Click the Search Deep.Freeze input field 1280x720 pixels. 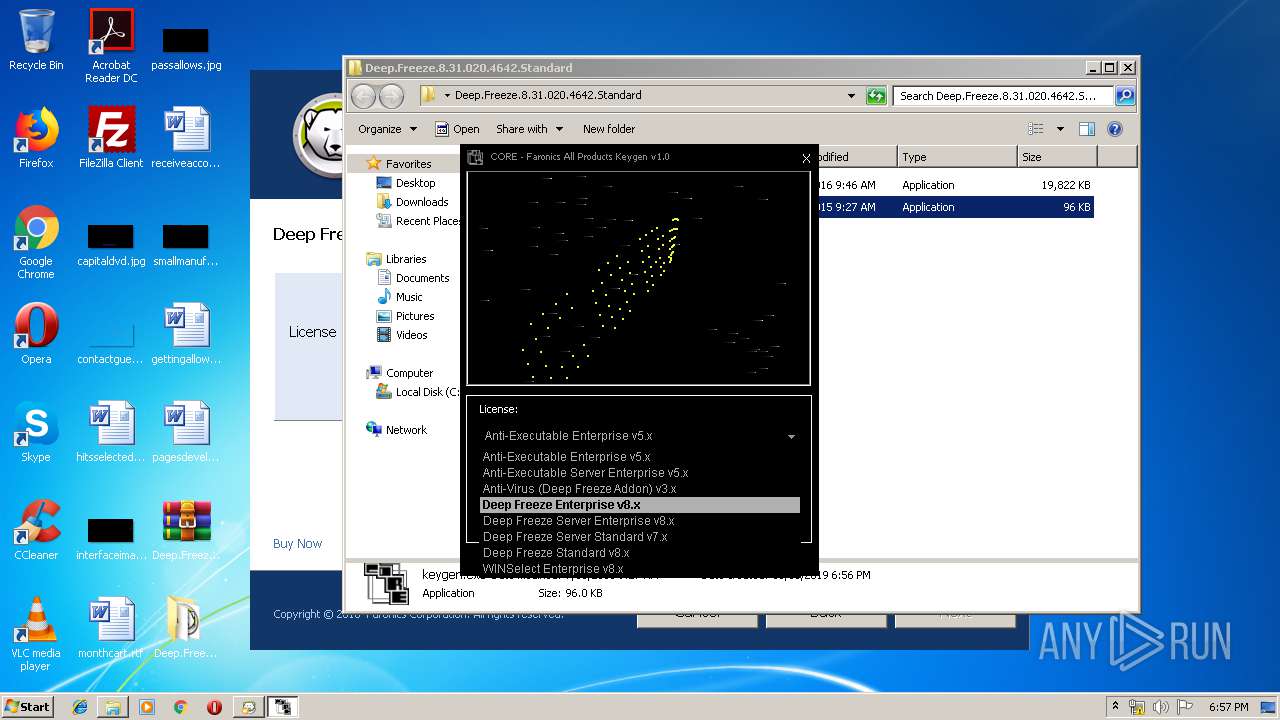(x=1003, y=96)
